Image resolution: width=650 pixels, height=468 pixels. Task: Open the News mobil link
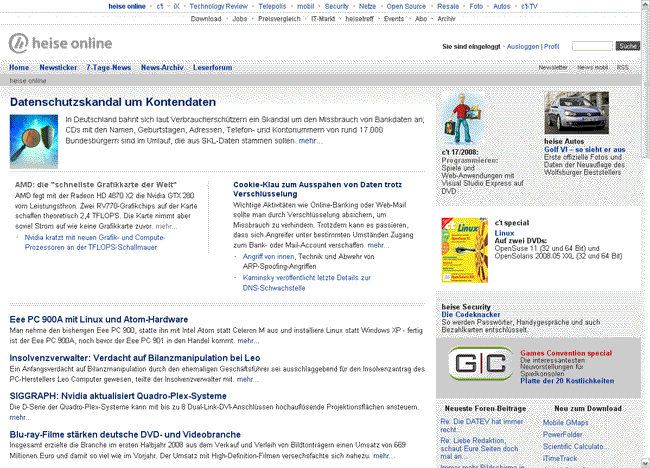click(x=592, y=67)
